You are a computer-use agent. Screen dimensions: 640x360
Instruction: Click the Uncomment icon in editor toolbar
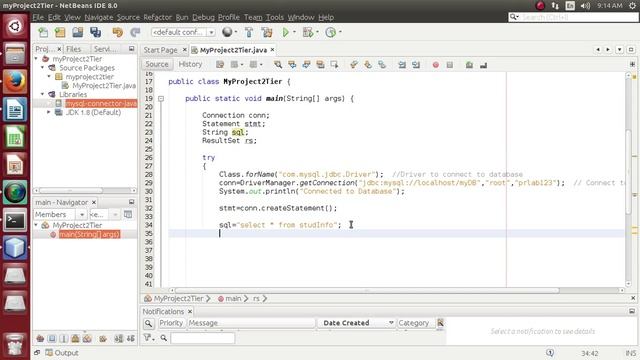click(483, 65)
